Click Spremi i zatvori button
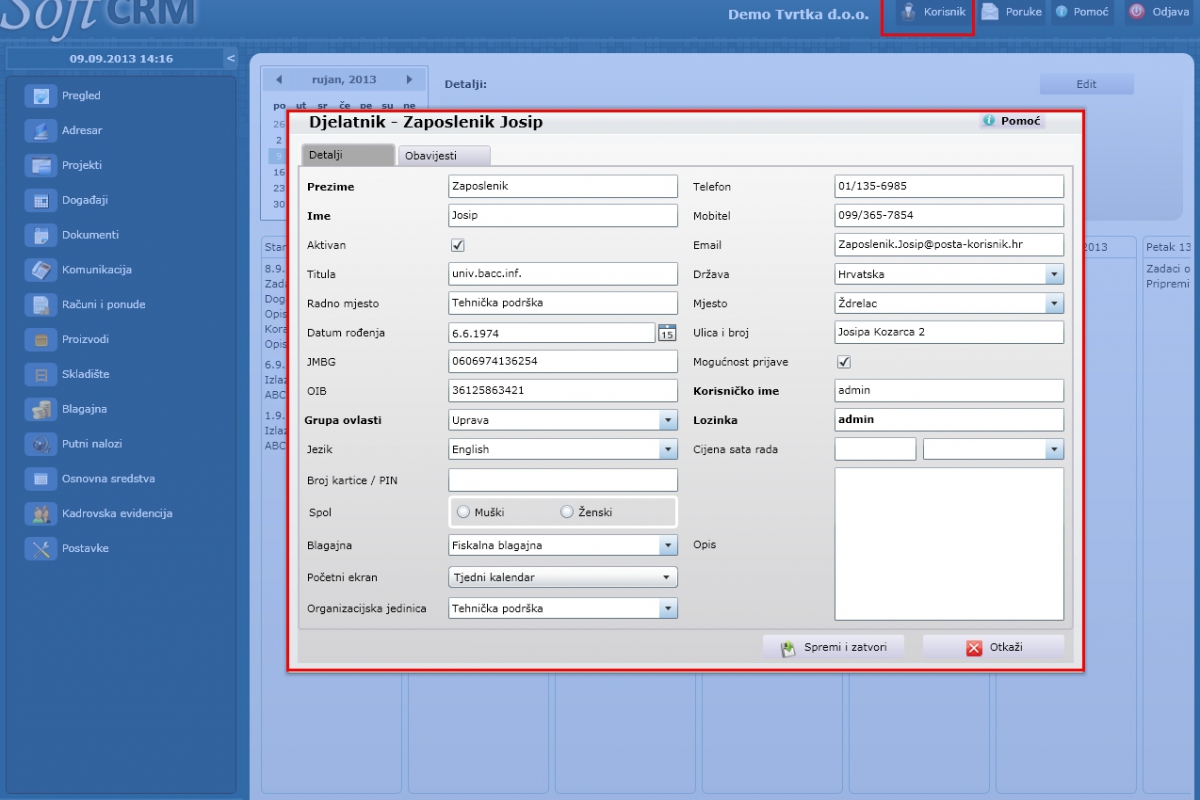Screen dimensions: 1200x800 click(x=832, y=647)
